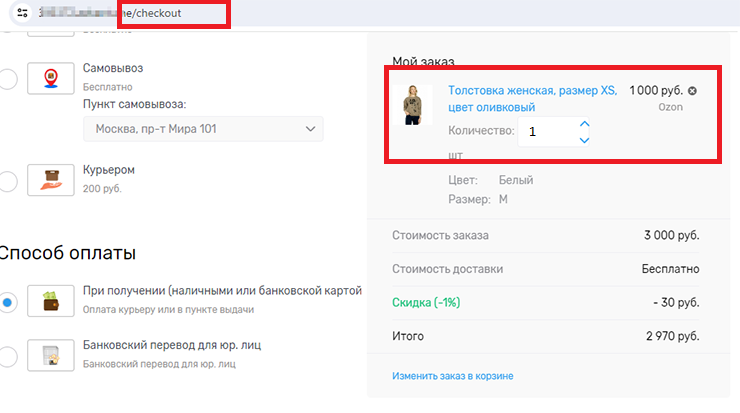Select the При получении payment radio button

pyautogui.click(x=7, y=301)
